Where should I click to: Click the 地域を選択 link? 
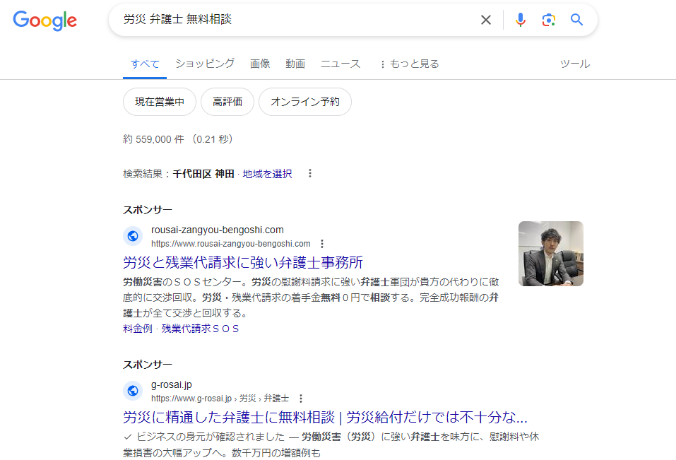(267, 174)
